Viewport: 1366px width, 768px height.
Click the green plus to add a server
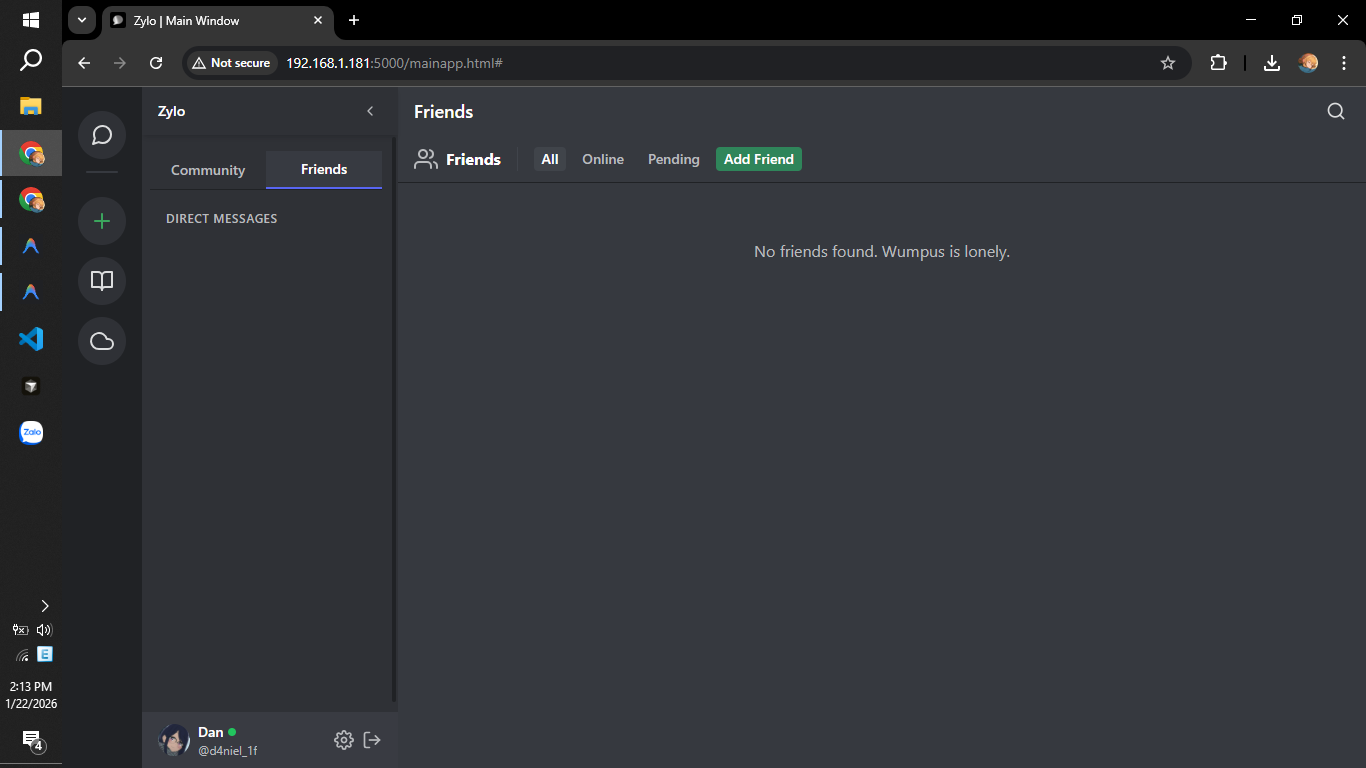click(101, 221)
